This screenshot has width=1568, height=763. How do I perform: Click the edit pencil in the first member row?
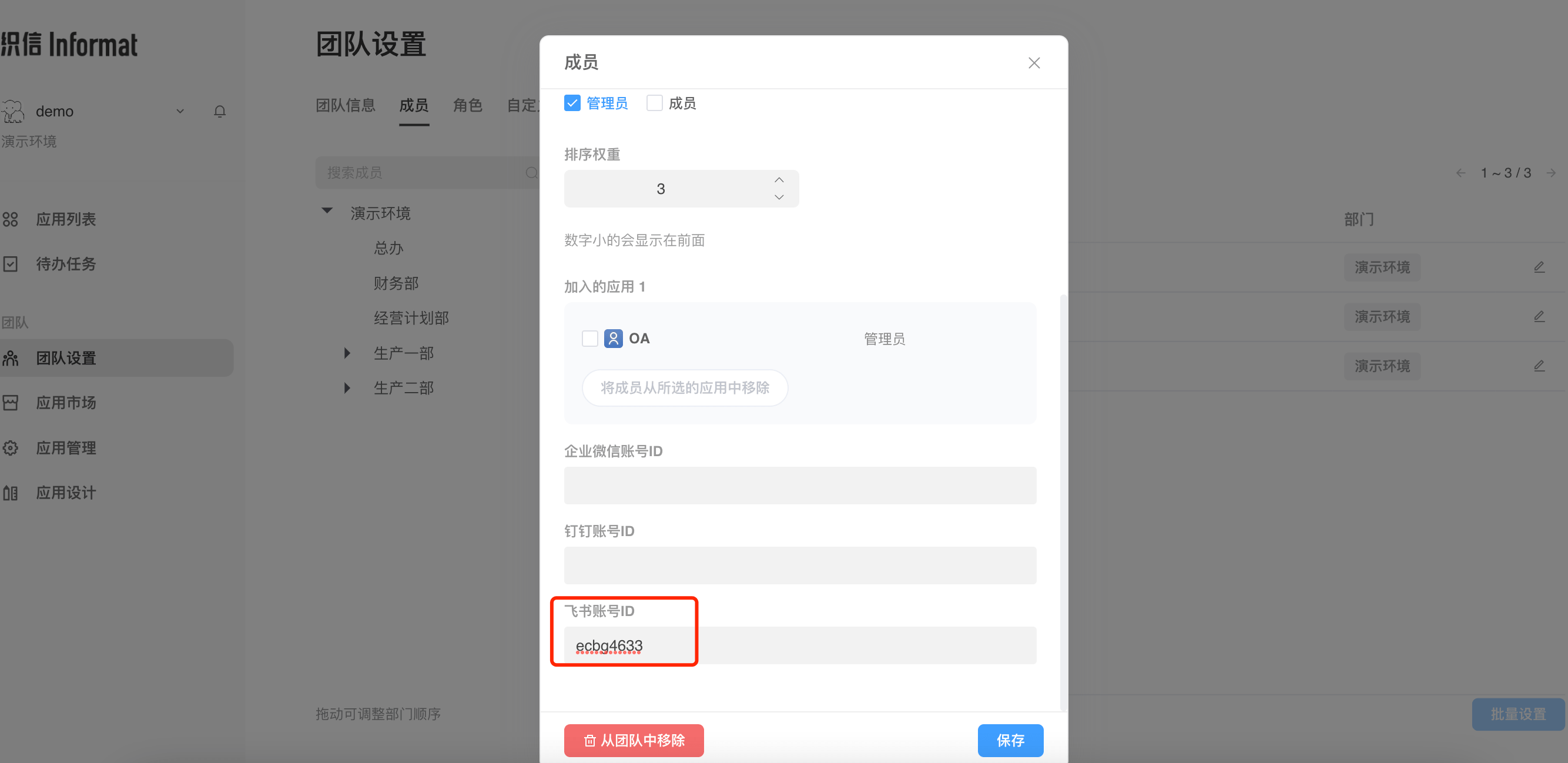tap(1539, 267)
